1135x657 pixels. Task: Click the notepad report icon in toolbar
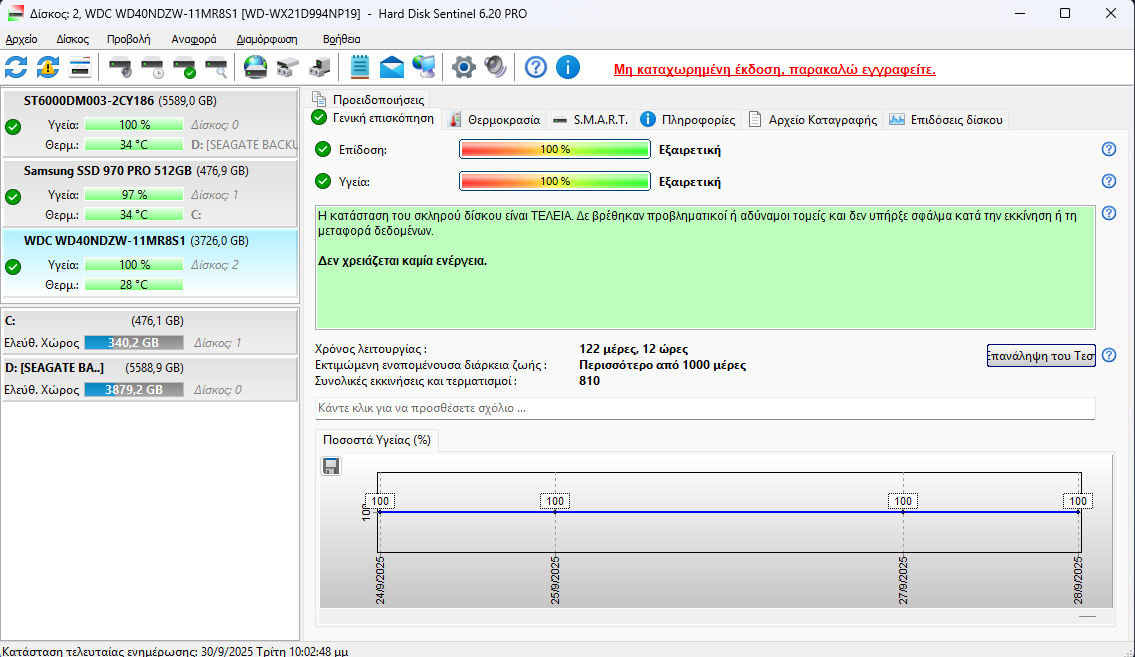click(360, 67)
